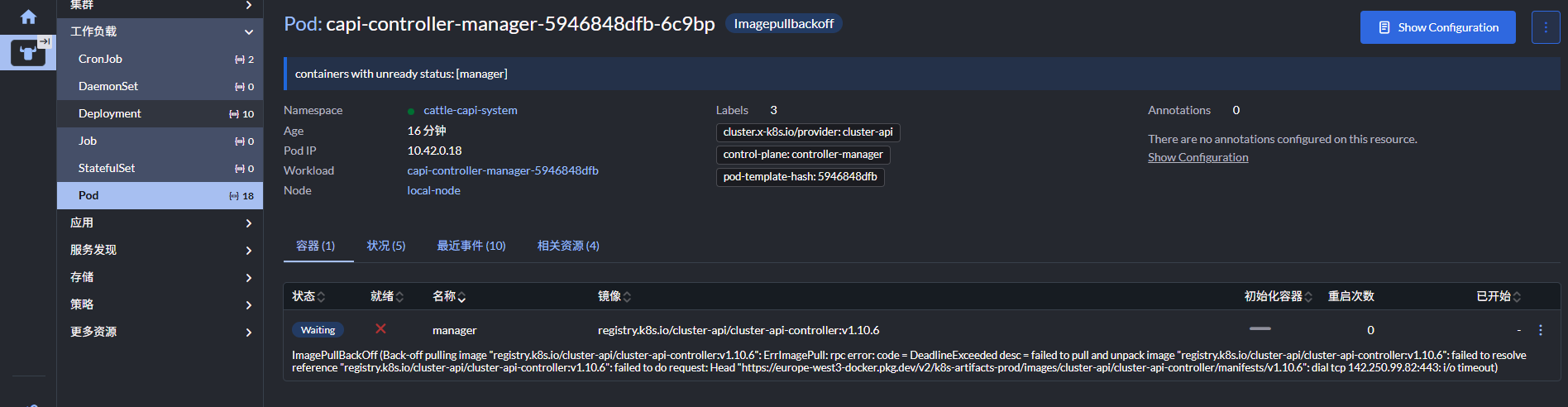1568x407 pixels.
Task: Click the home icon in sidebar
Action: 28,17
